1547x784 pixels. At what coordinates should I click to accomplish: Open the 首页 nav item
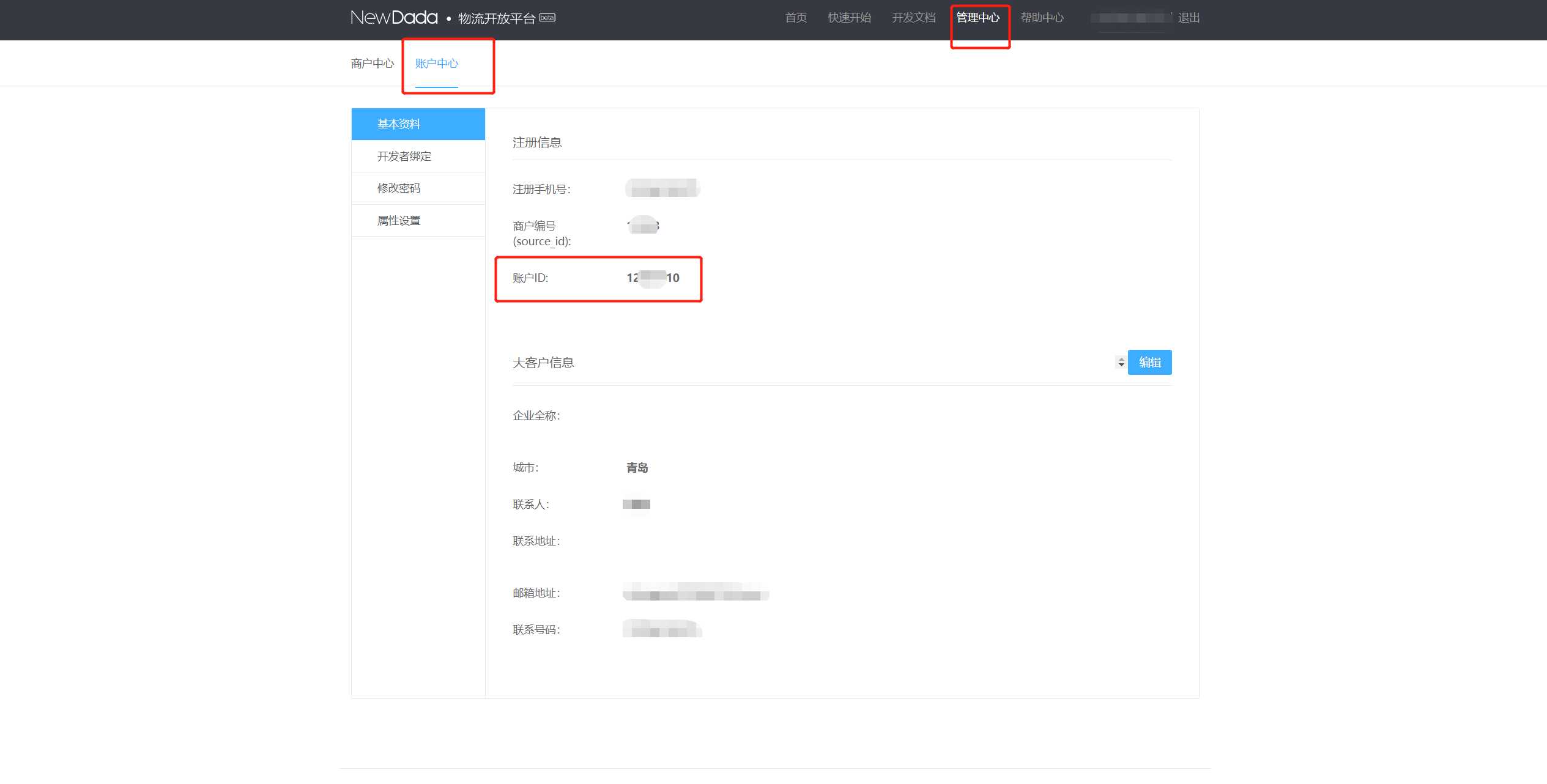pos(796,18)
